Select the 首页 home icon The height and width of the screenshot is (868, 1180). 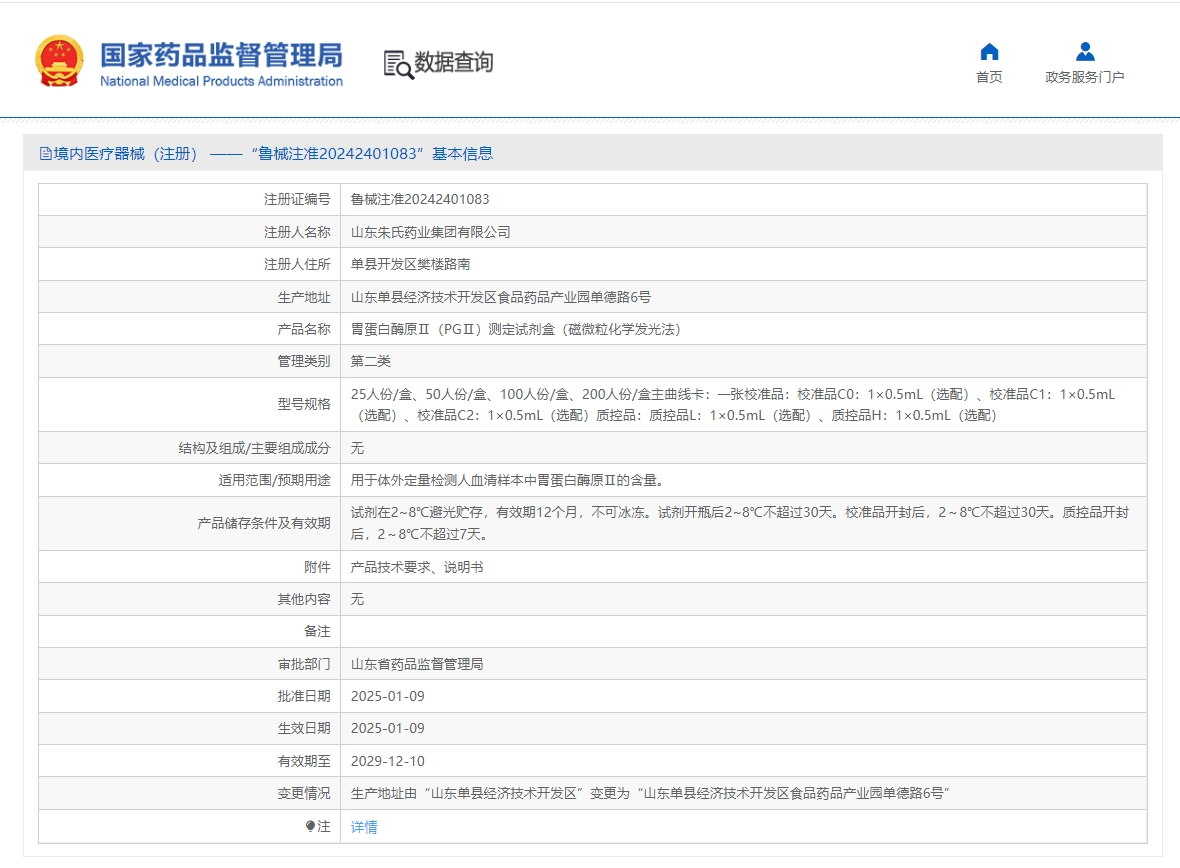coord(989,51)
